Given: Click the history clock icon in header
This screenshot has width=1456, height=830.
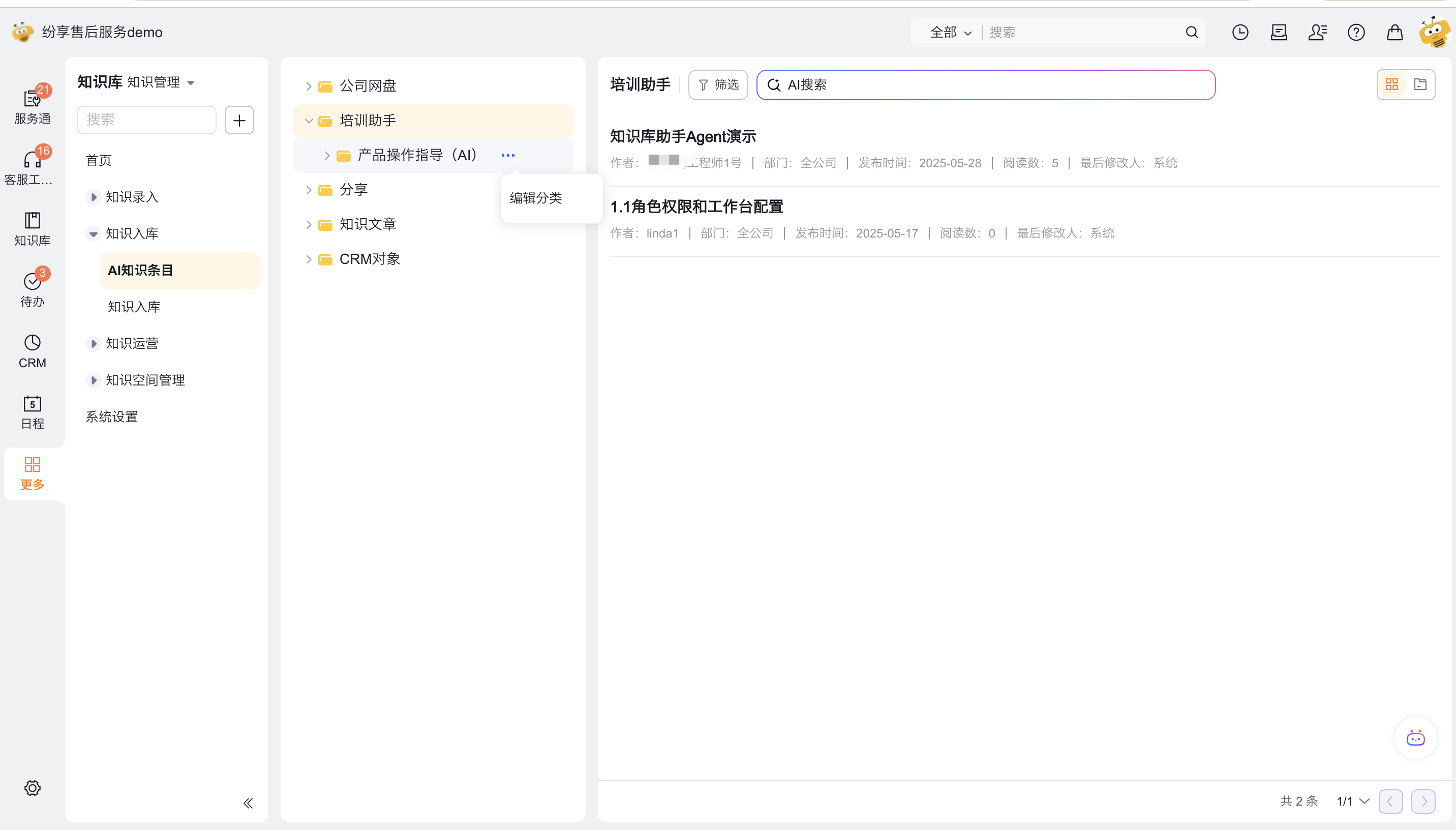Looking at the screenshot, I should pos(1240,33).
